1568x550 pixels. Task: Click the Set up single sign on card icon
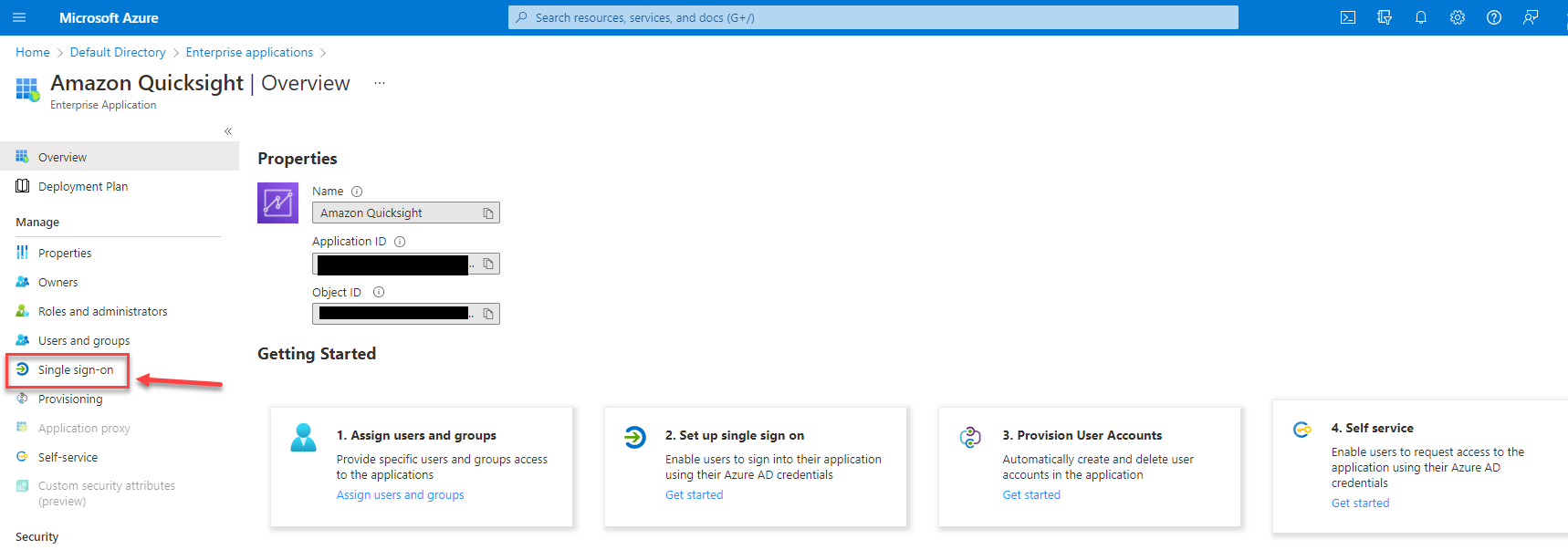635,437
